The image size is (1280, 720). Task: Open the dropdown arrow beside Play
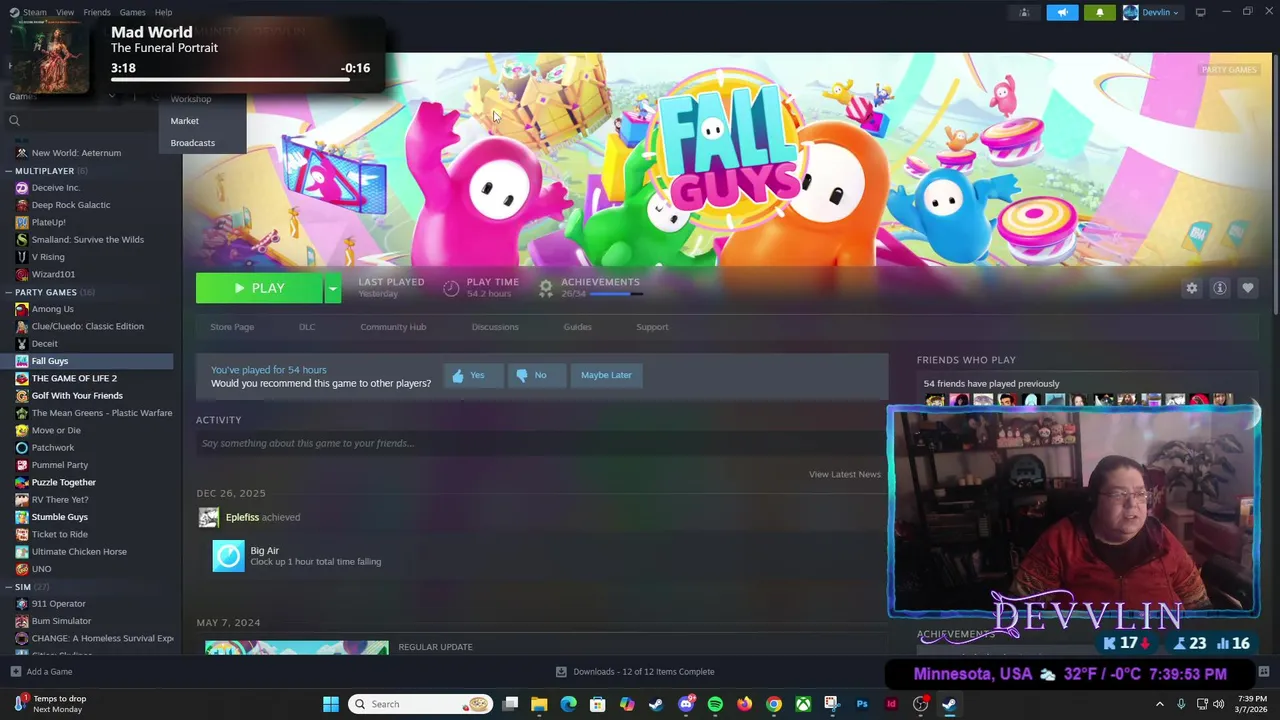(332, 288)
